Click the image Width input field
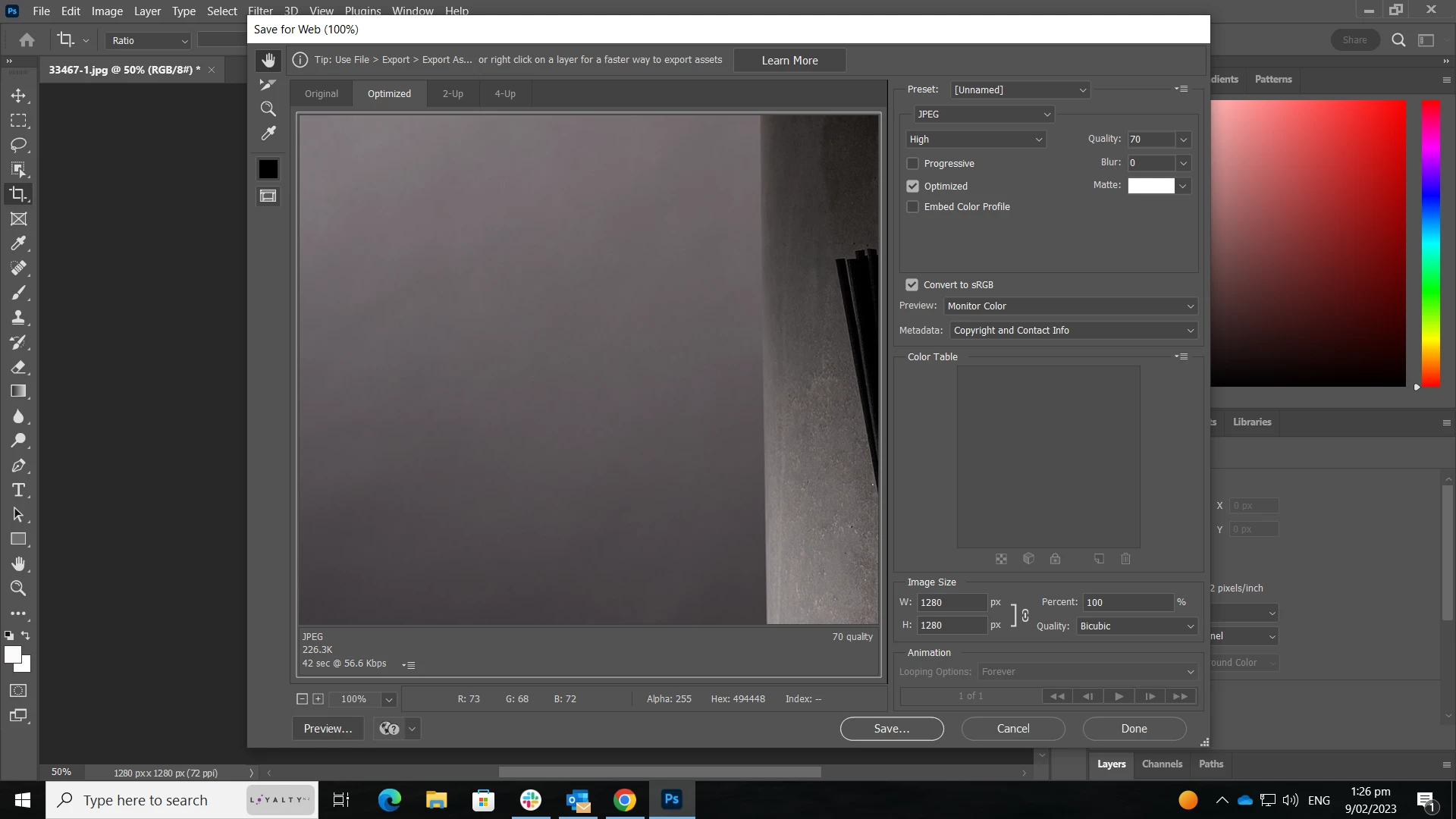Screen dimensions: 1456x819 coord(951,603)
